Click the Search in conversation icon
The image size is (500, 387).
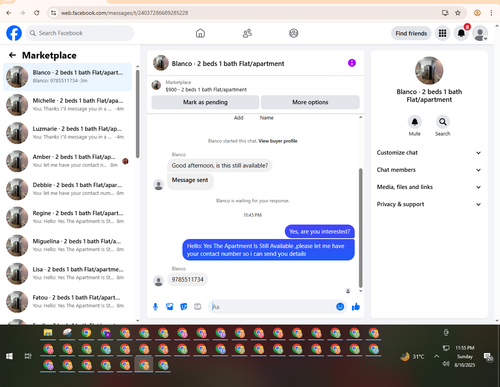(x=443, y=122)
